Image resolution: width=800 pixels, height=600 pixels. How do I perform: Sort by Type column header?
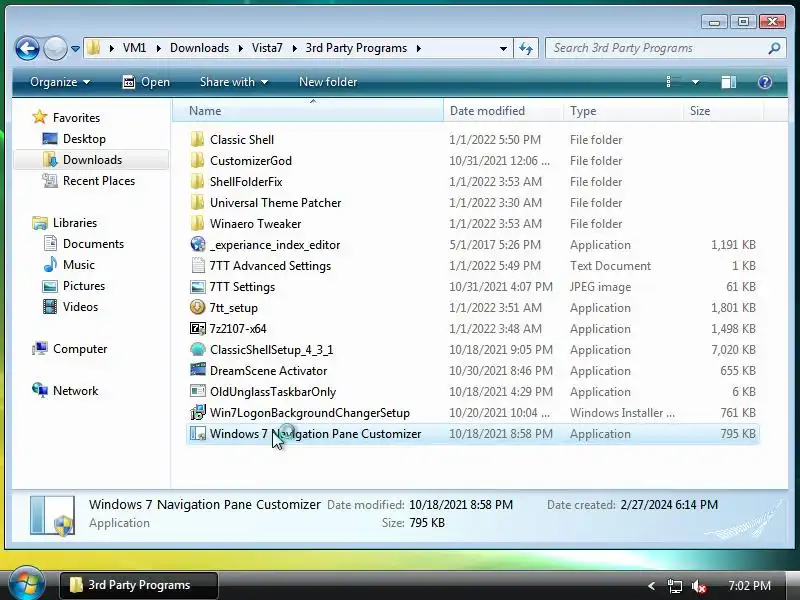pyautogui.click(x=623, y=111)
